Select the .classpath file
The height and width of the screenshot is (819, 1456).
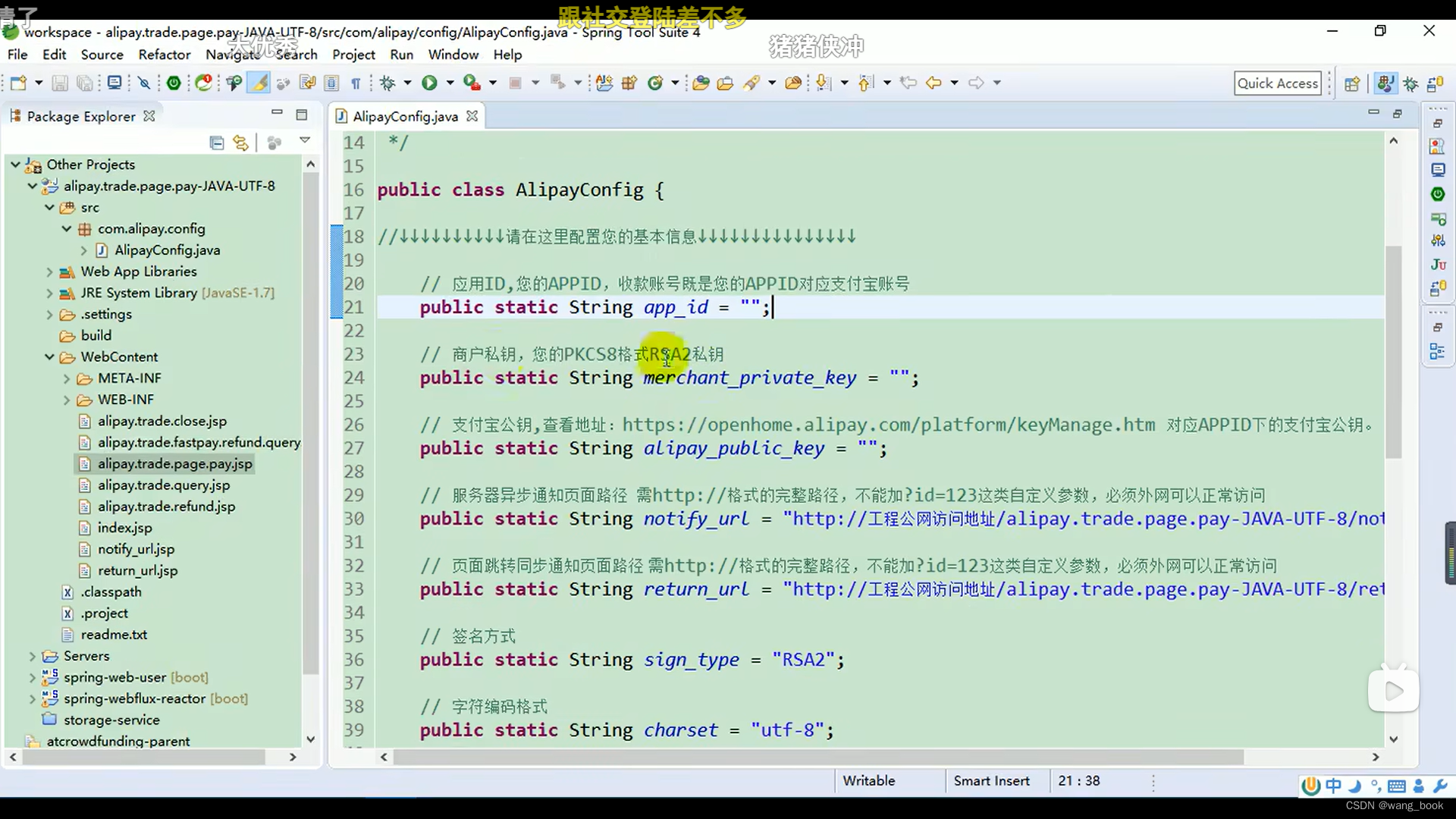[x=111, y=592]
